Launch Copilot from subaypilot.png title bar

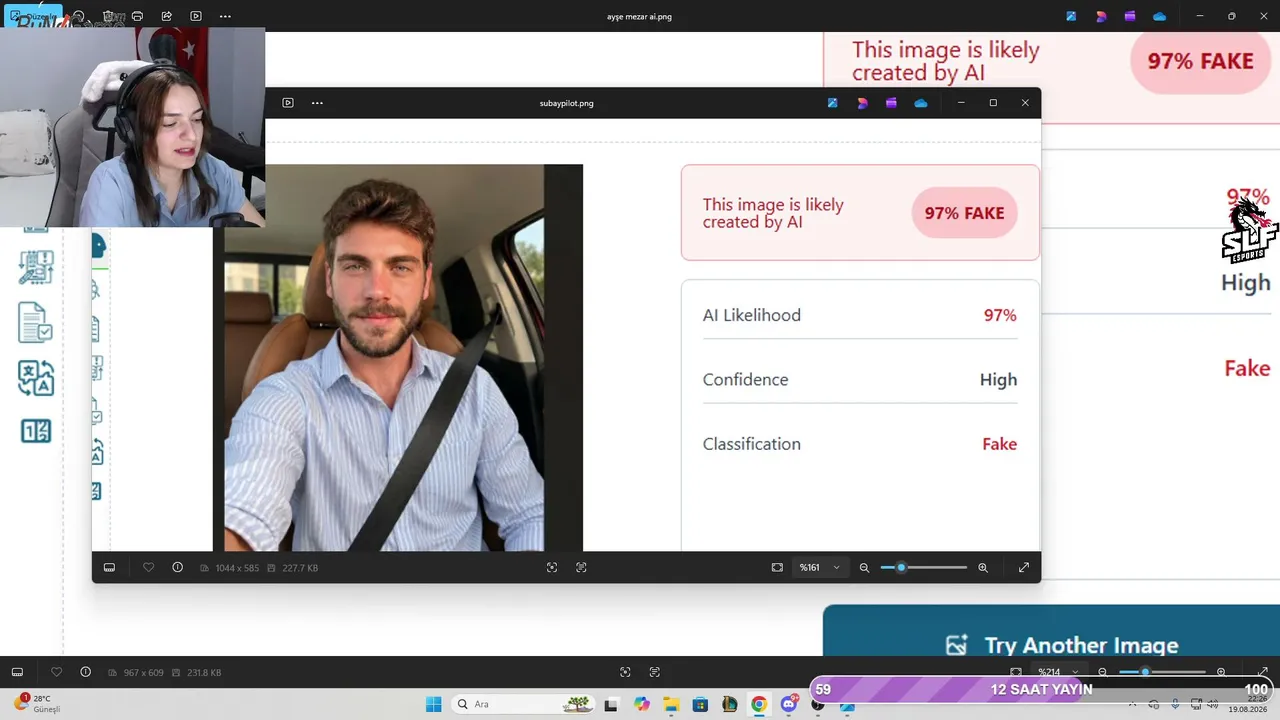pos(862,103)
